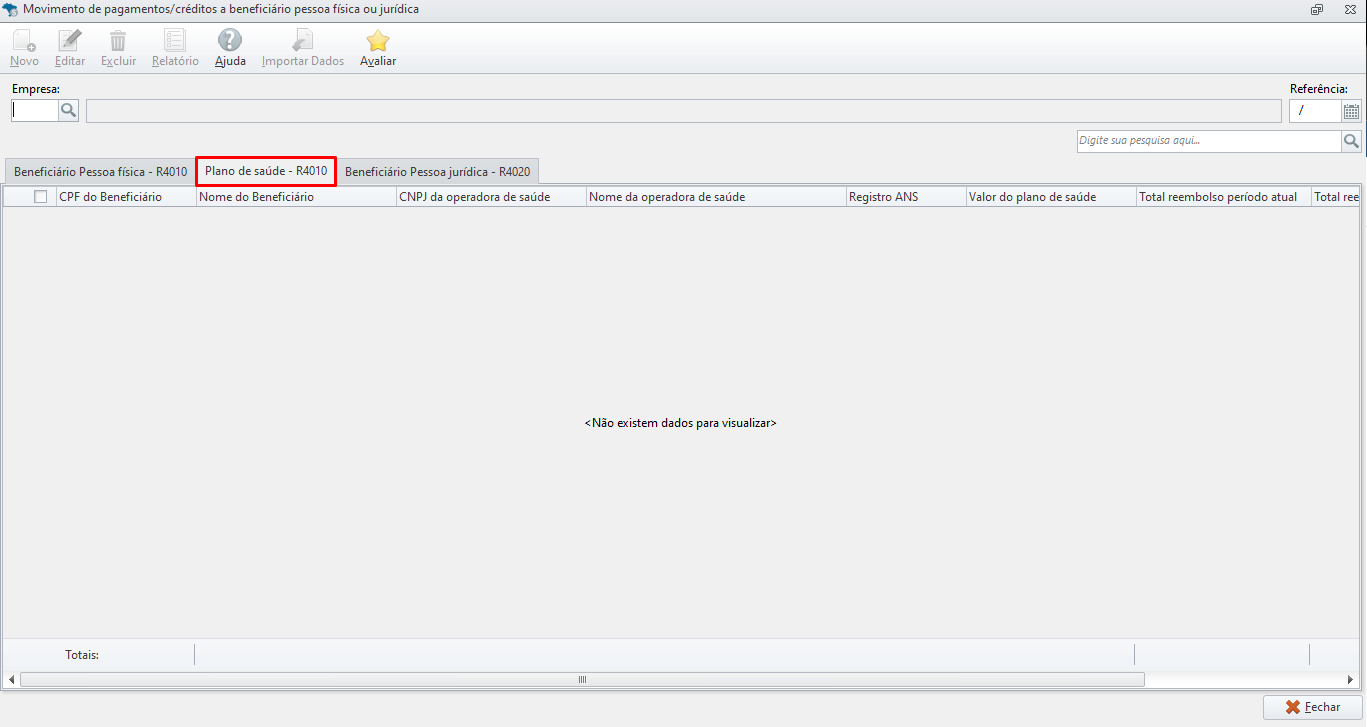Open Ajuda help icon
Image resolution: width=1367 pixels, height=727 pixels.
click(x=230, y=41)
